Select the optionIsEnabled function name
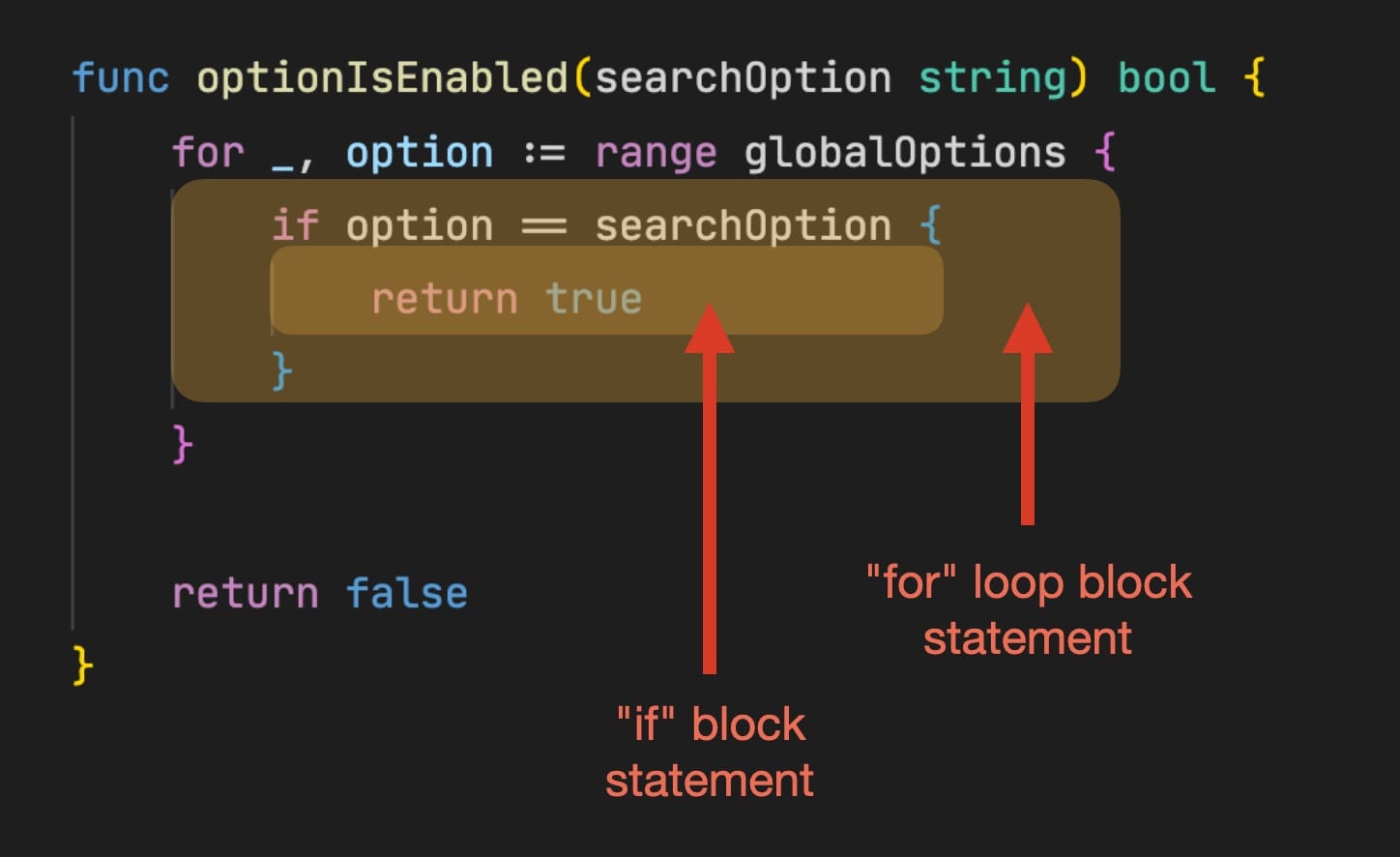 click(x=383, y=77)
